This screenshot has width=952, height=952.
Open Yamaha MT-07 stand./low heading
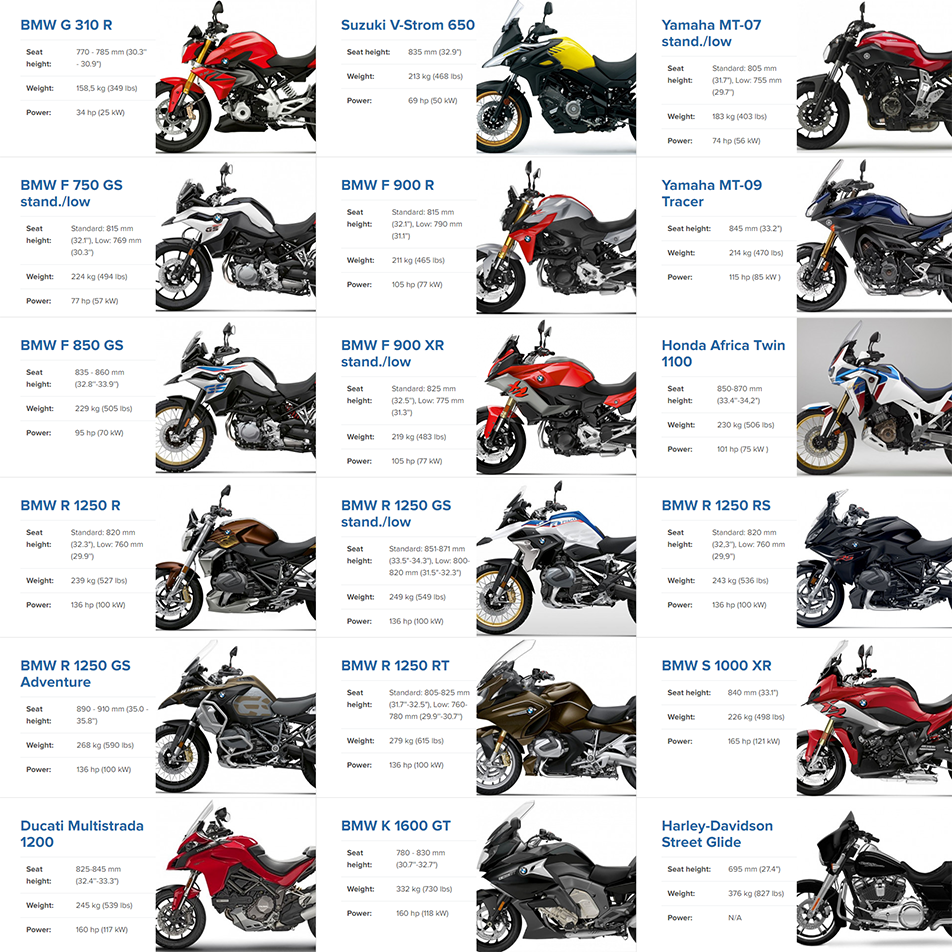[711, 33]
